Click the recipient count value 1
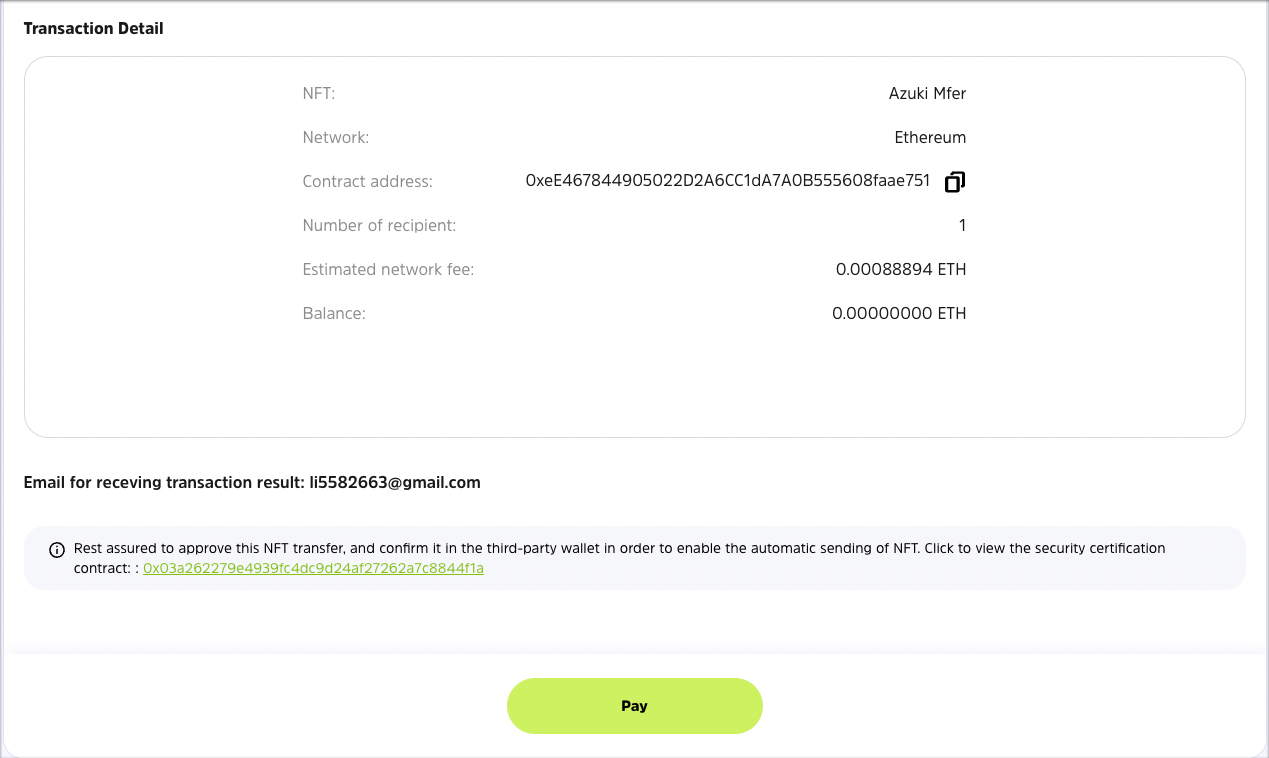 click(962, 226)
